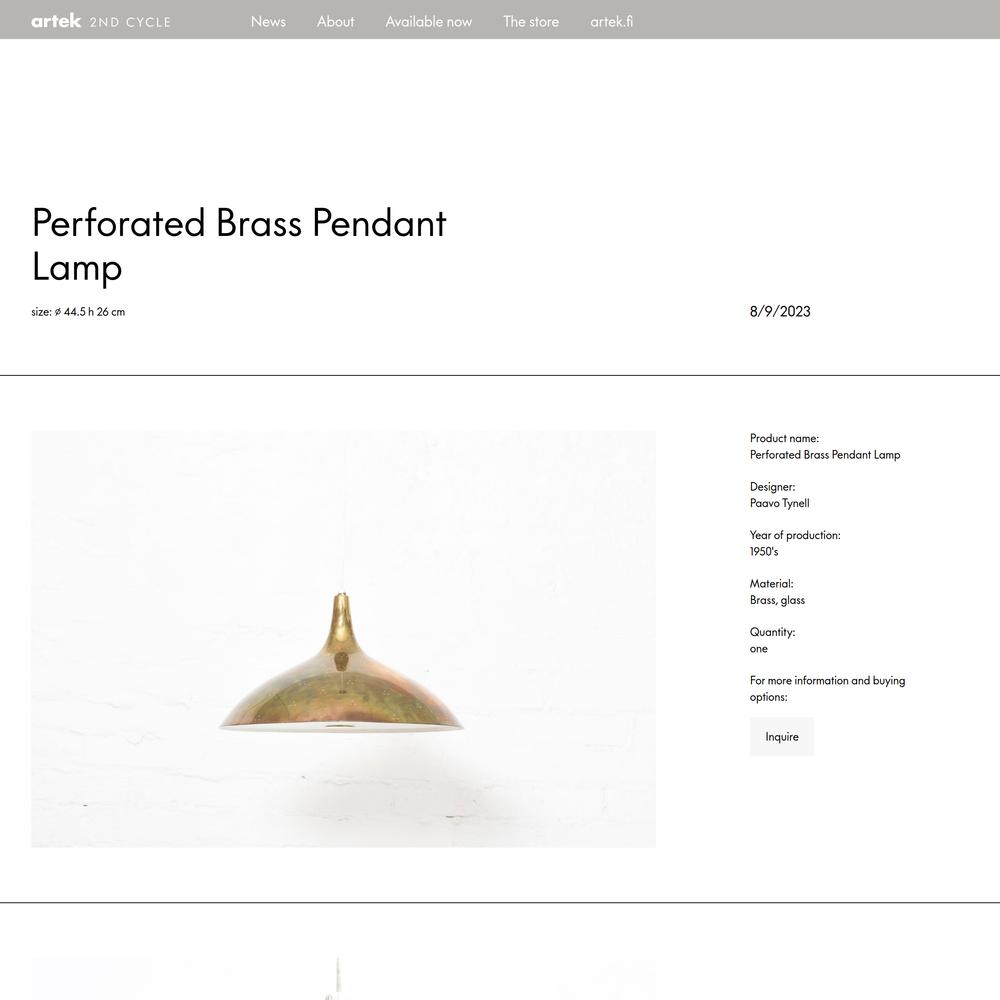
Task: Click the artek logo in header
Action: [x=56, y=21]
